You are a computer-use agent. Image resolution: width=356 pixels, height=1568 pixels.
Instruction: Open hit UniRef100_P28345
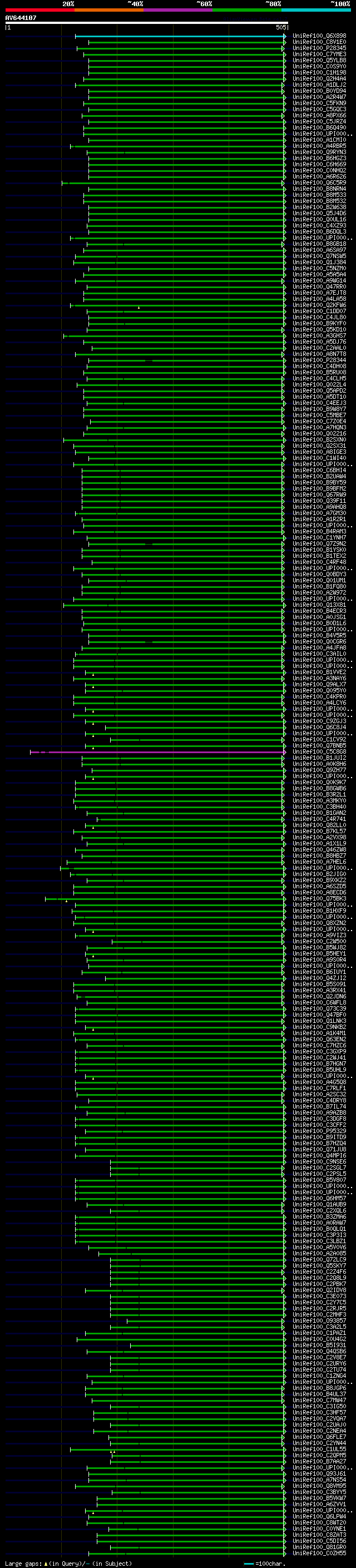click(x=319, y=48)
